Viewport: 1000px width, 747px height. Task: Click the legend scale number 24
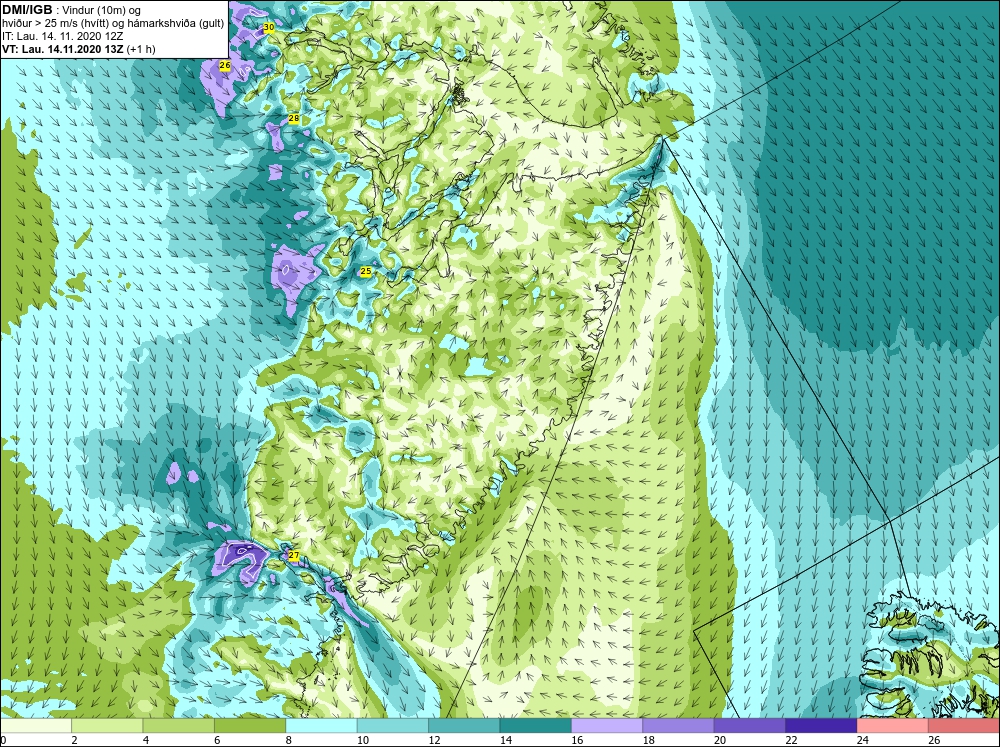pyautogui.click(x=863, y=740)
